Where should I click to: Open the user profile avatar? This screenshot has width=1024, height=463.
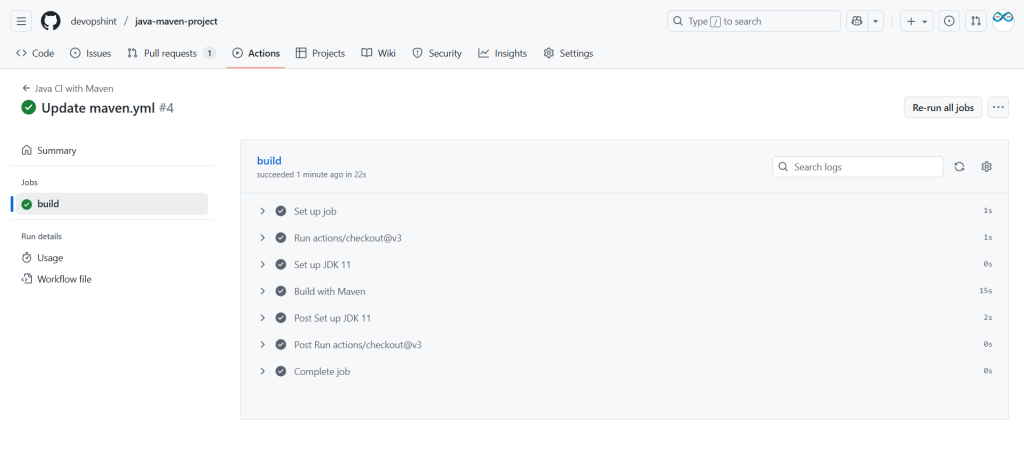[x=1003, y=21]
